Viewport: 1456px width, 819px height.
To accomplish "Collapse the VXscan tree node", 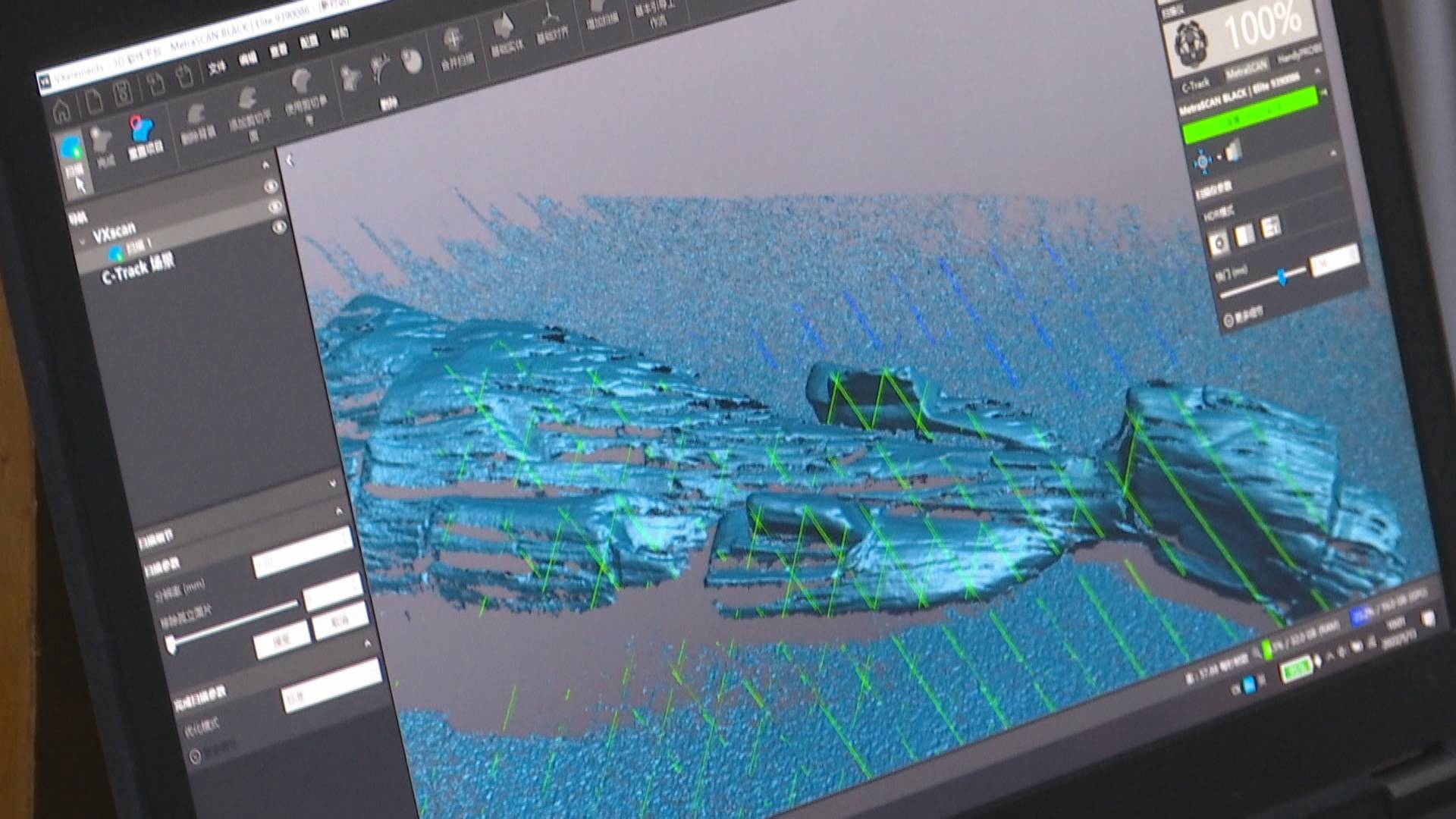I will tap(83, 243).
